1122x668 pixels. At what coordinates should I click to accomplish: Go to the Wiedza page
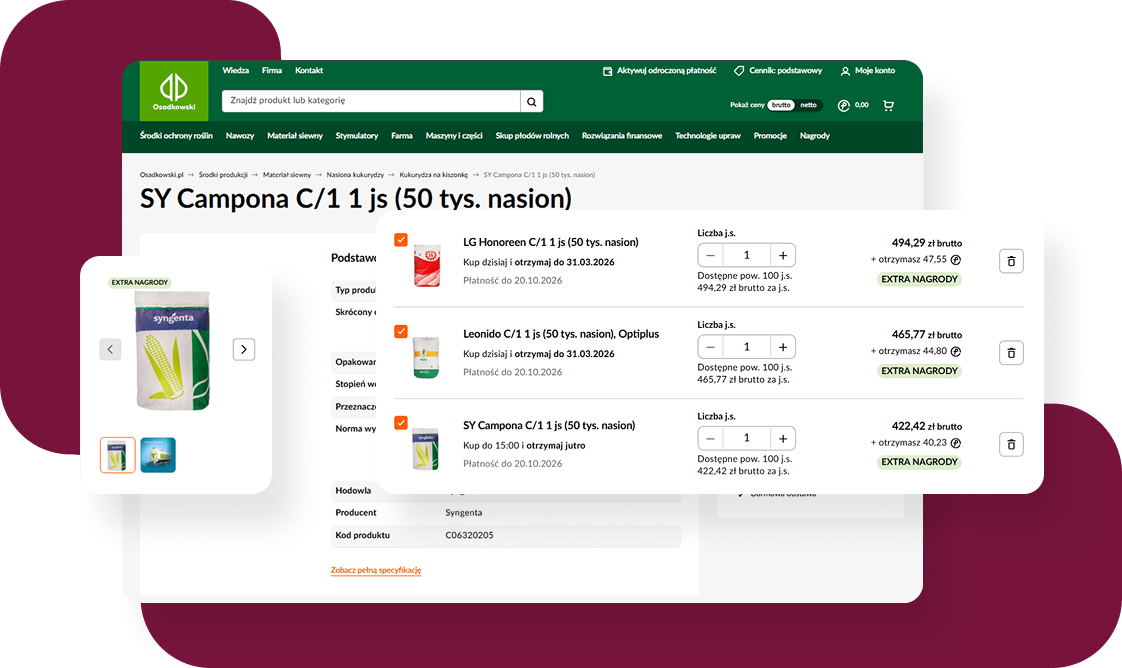[235, 71]
